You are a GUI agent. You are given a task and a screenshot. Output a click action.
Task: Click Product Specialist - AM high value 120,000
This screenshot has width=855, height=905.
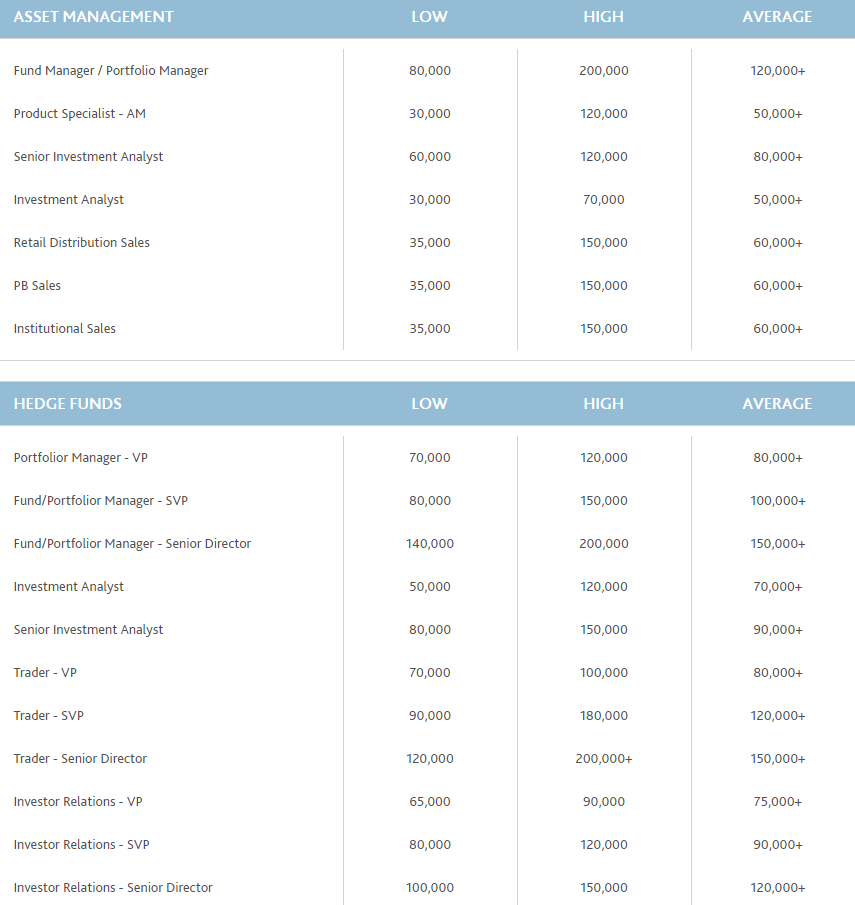(604, 114)
